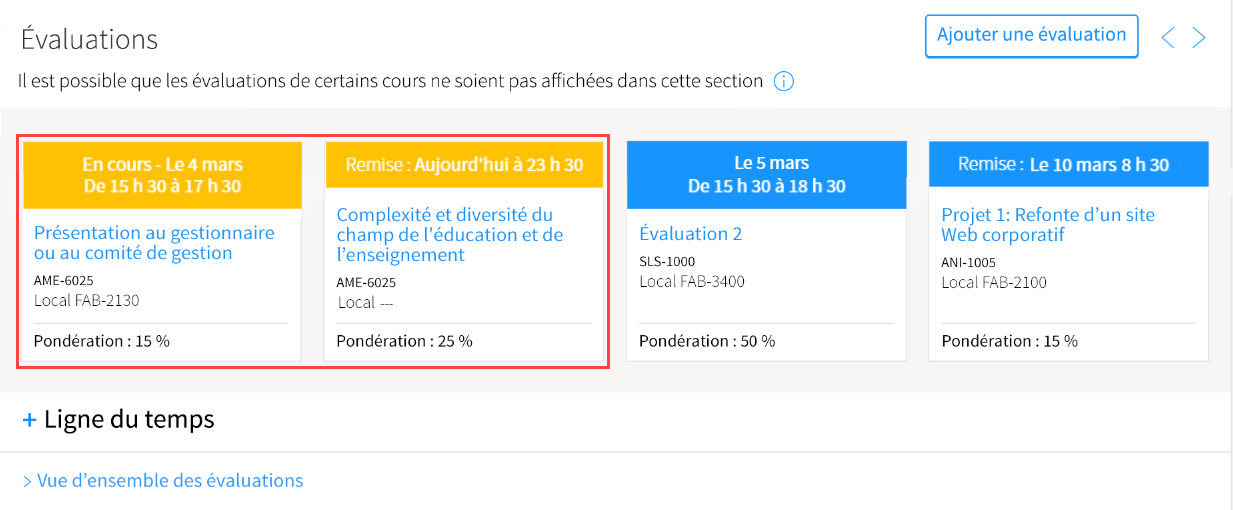Open Présentation au gestionnaire ou au comité link
Screen dimensions: 1233x510
pos(154,243)
